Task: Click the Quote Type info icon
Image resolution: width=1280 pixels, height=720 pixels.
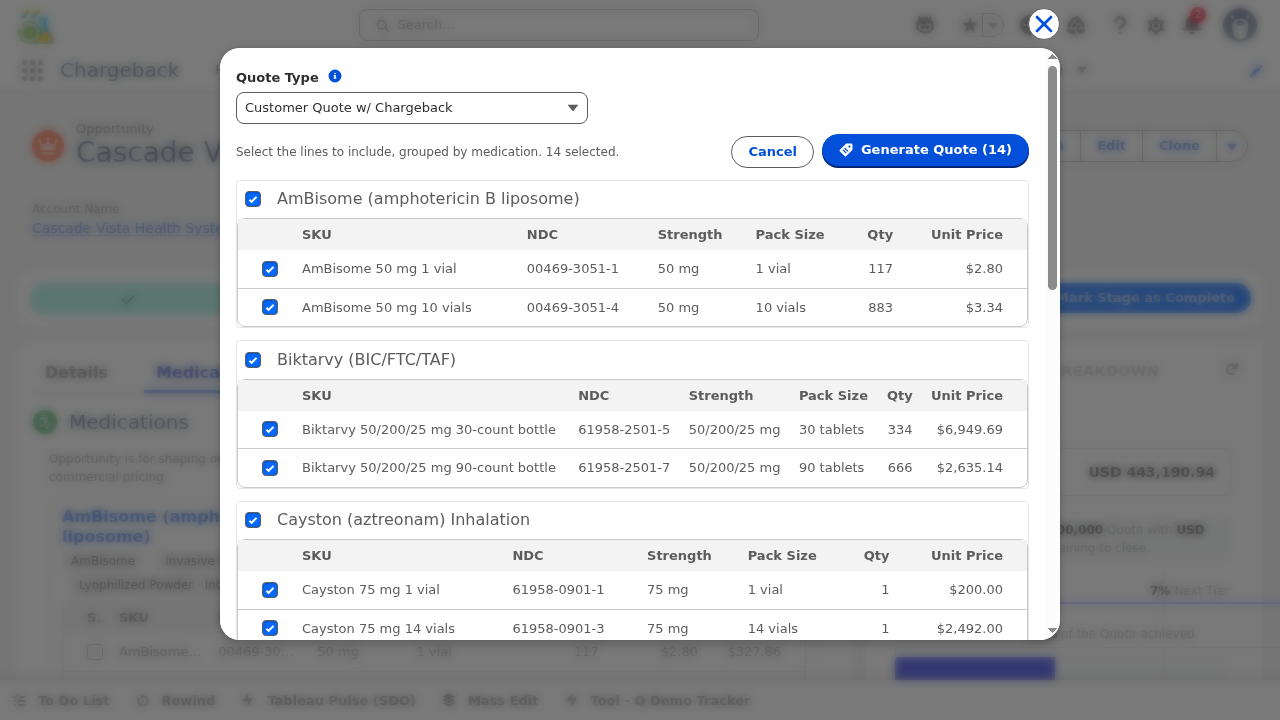Action: [x=335, y=76]
